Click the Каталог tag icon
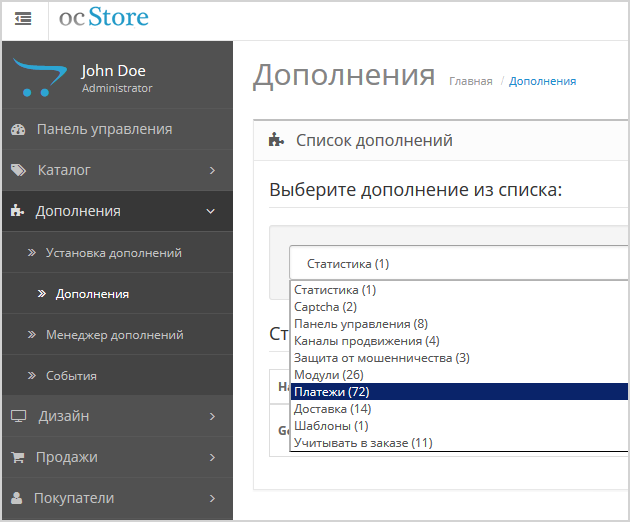This screenshot has height=522, width=630. tap(18, 170)
